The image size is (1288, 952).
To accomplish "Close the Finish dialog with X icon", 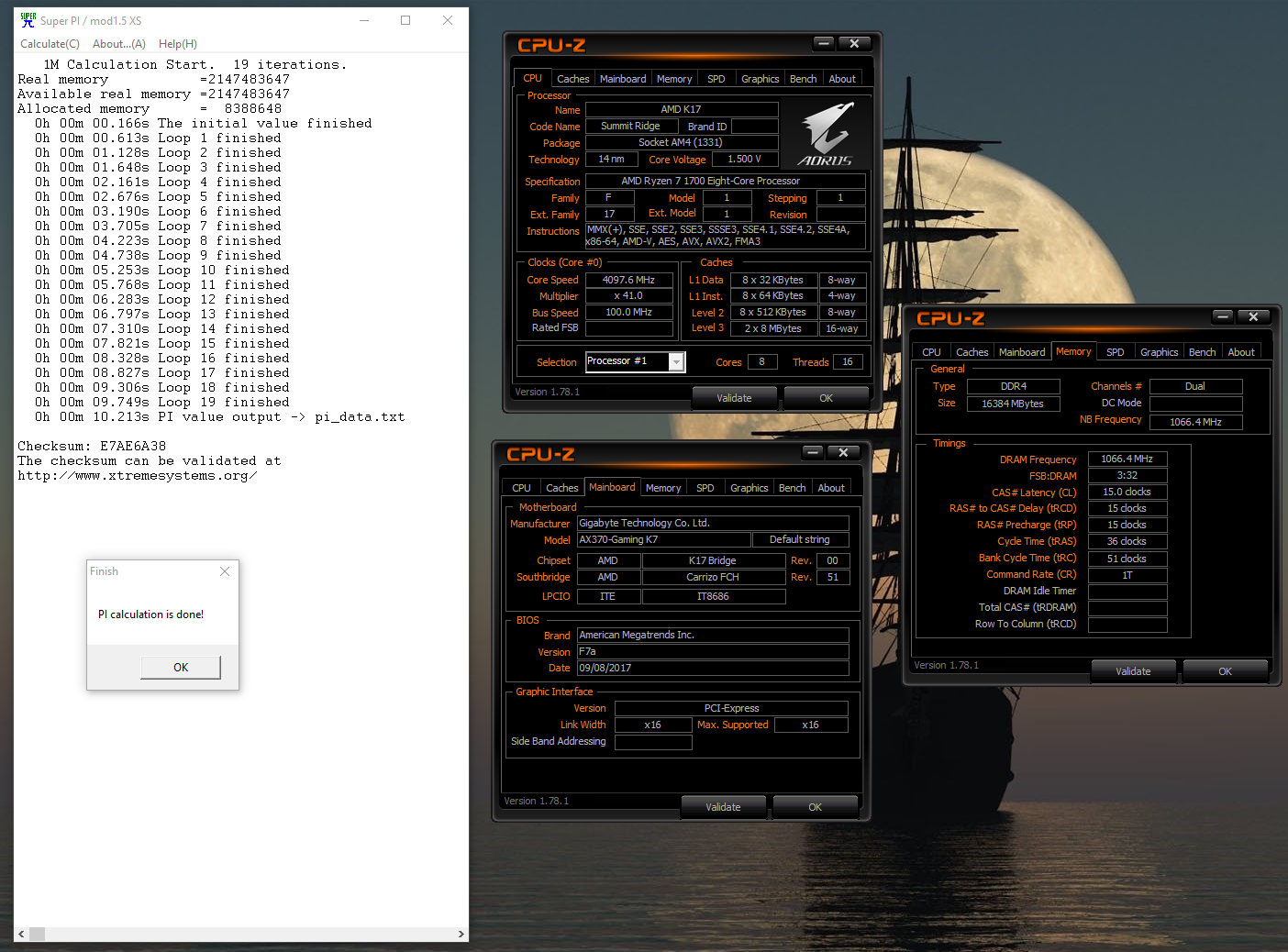I will coord(225,571).
